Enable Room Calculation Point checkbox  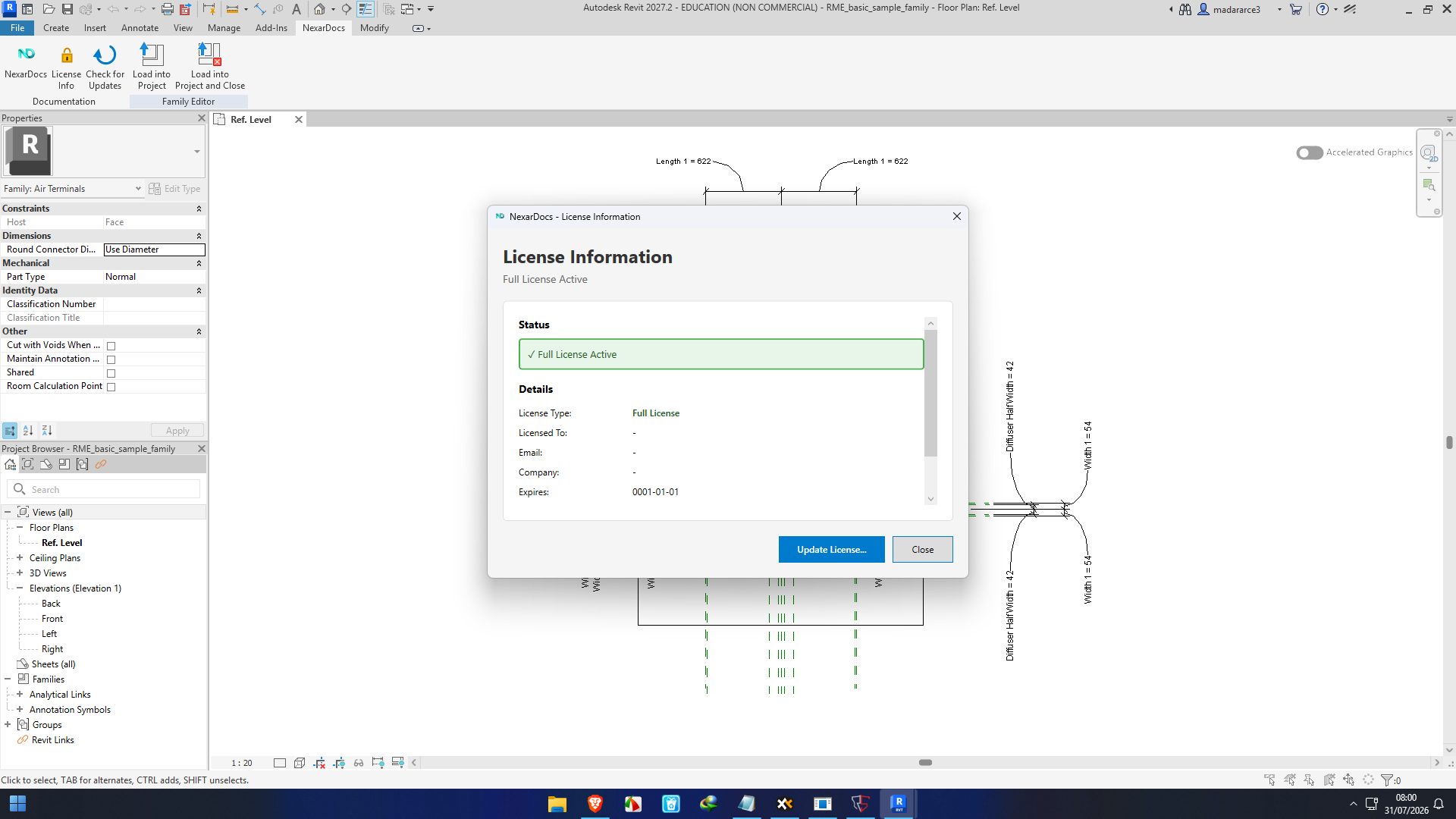[x=111, y=387]
